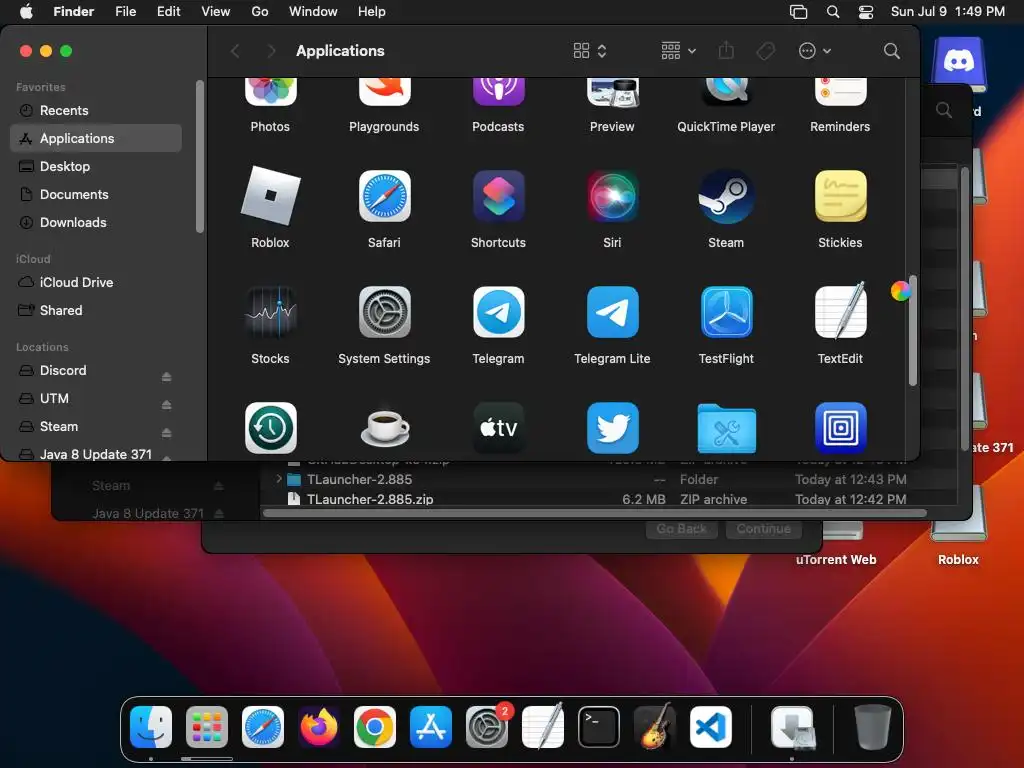Eject the Steam volume in sidebar

167,432
